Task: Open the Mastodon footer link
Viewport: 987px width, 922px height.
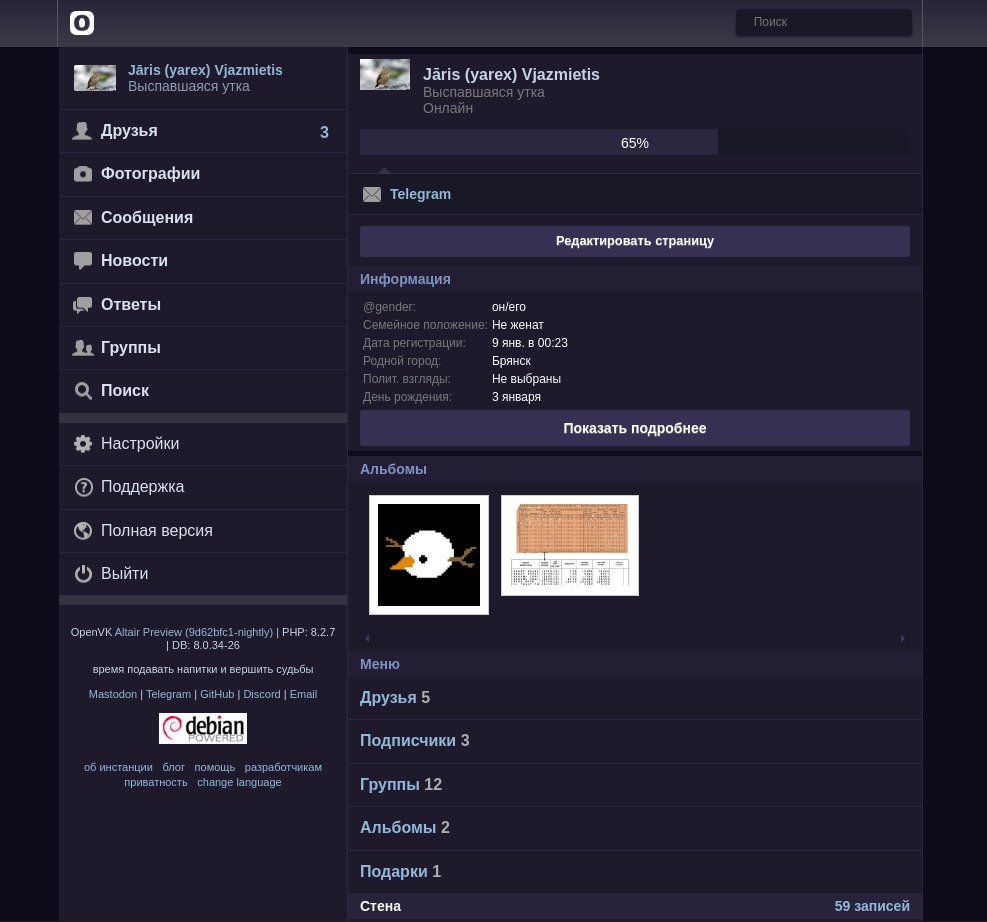Action: click(113, 694)
